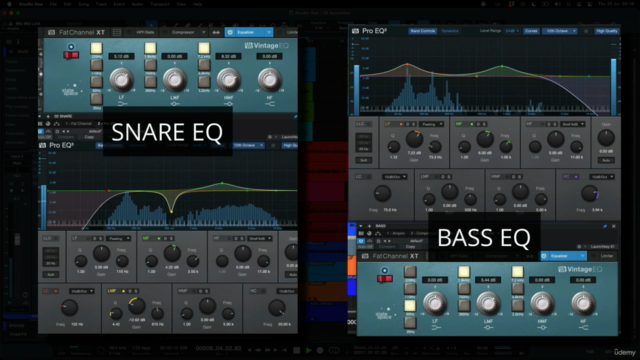
Task: Click the LMF bell shape icon on bass VintageEQ
Action: point(488,327)
